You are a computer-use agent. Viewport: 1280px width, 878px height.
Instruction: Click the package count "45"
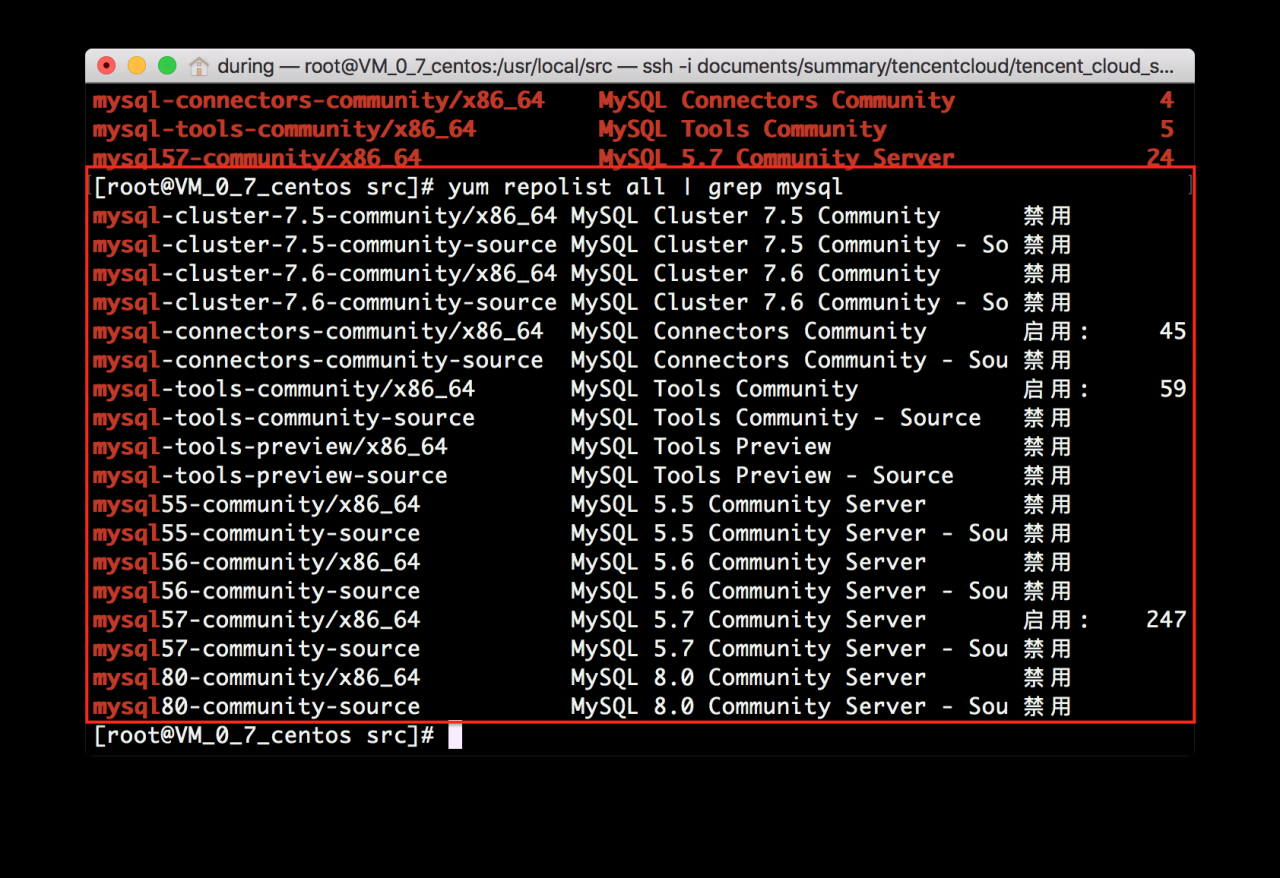pyautogui.click(x=1173, y=332)
